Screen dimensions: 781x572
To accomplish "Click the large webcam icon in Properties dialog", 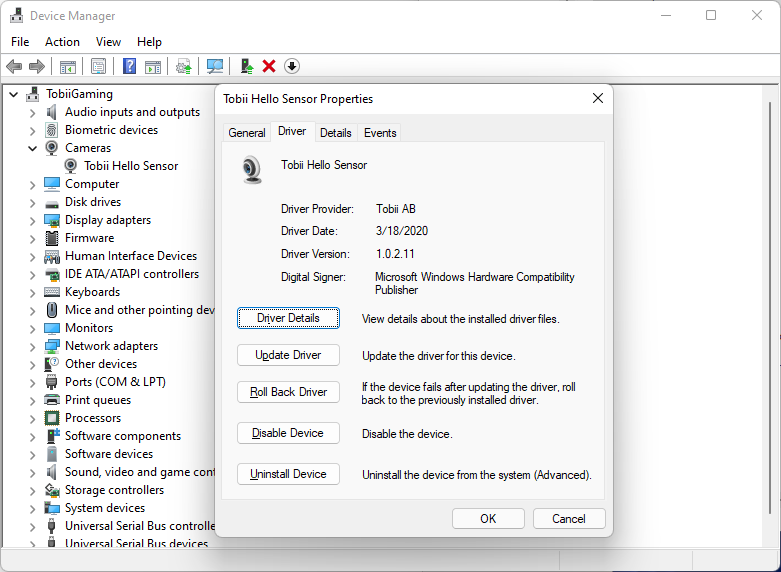I will tap(252, 169).
